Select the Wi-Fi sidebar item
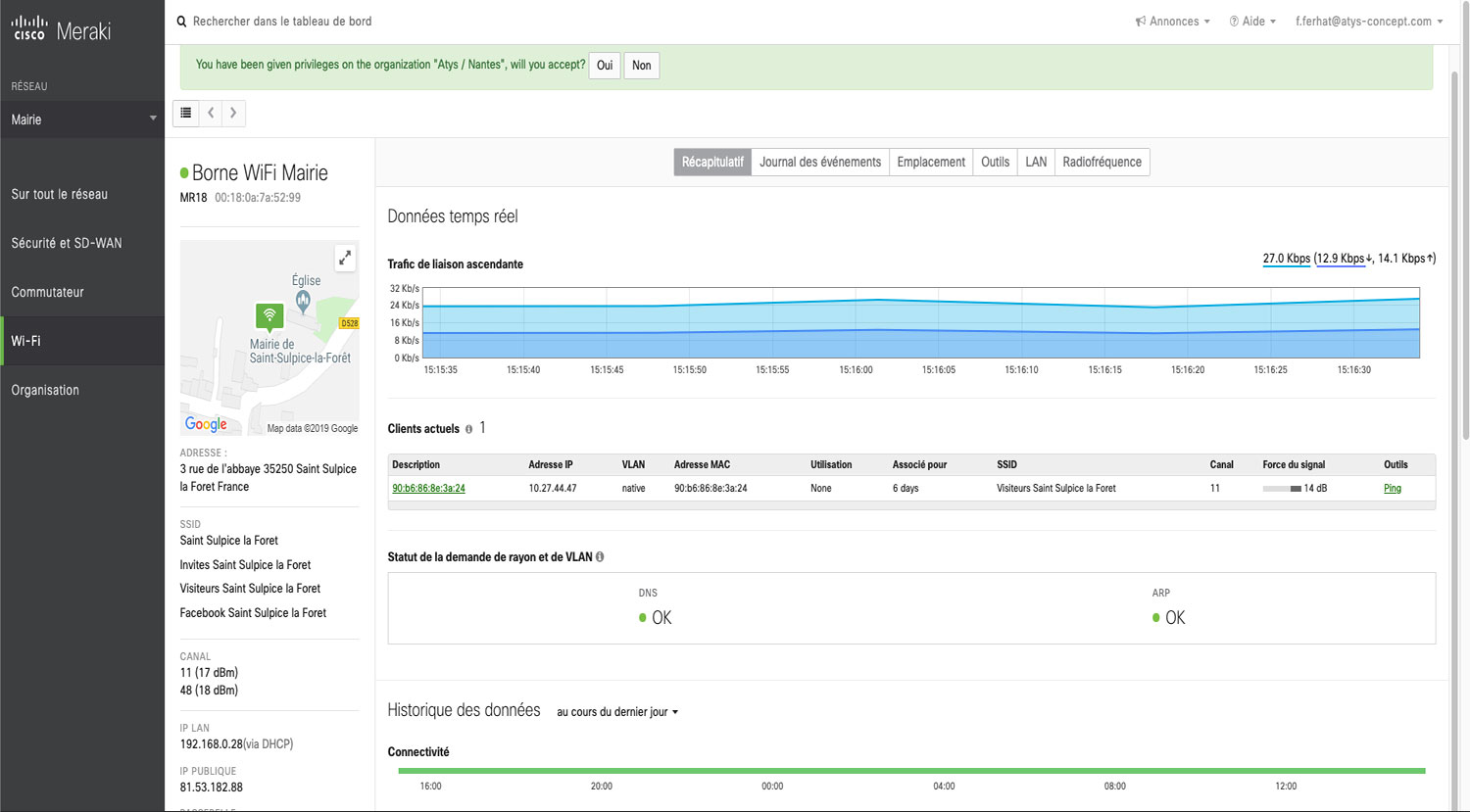 (x=82, y=341)
